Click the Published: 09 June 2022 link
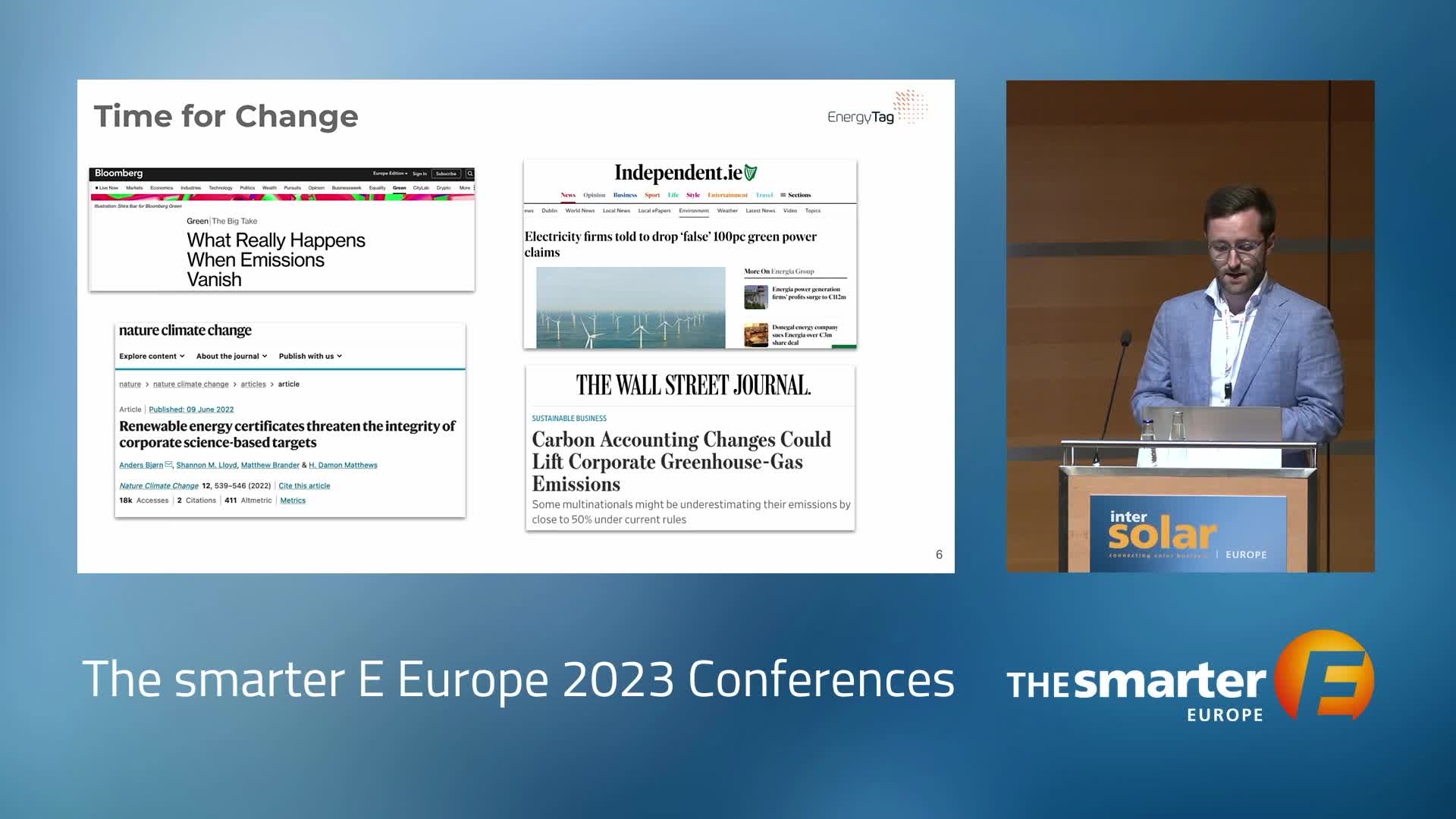The image size is (1456, 819). coord(191,409)
